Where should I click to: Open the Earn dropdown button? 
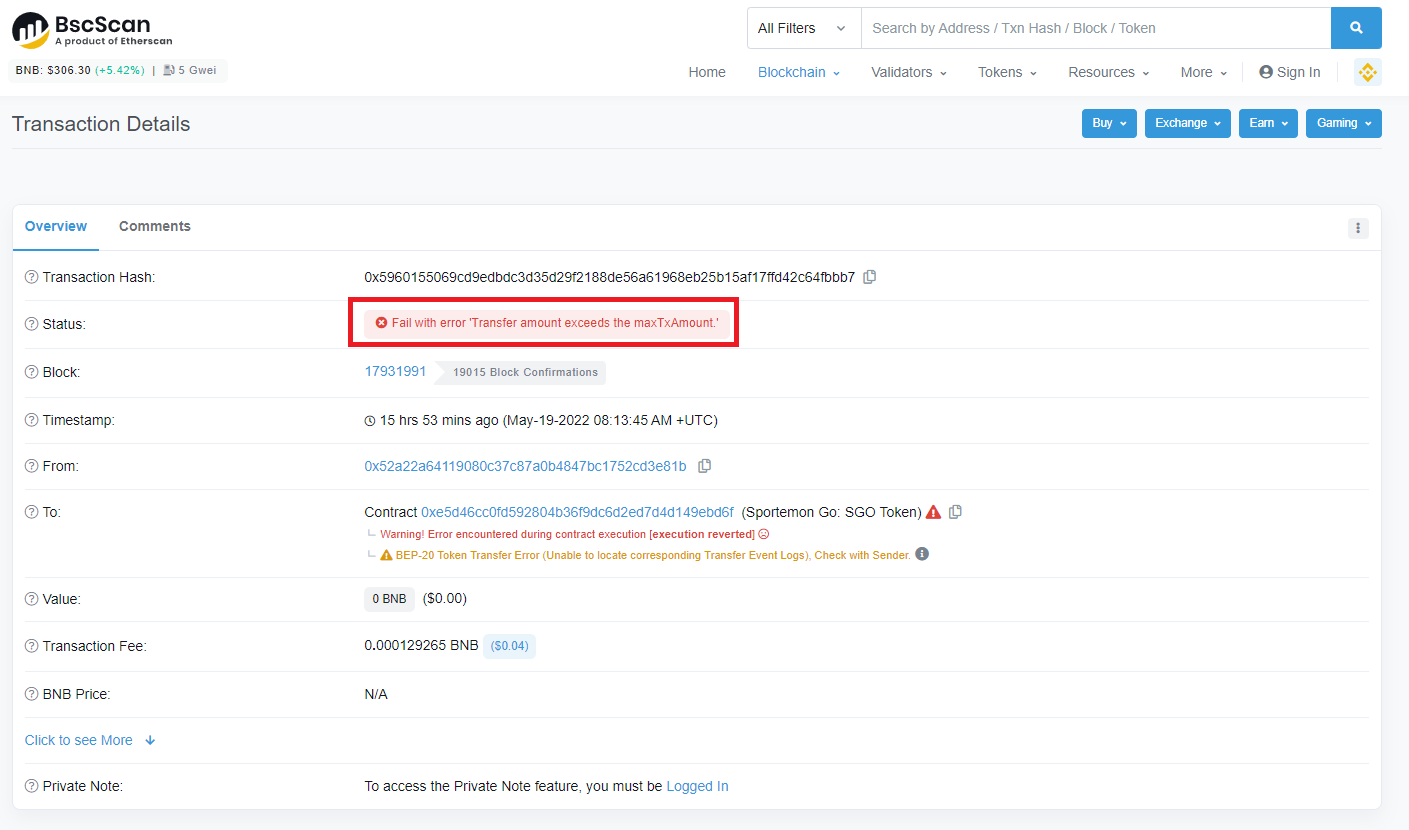pos(1268,123)
